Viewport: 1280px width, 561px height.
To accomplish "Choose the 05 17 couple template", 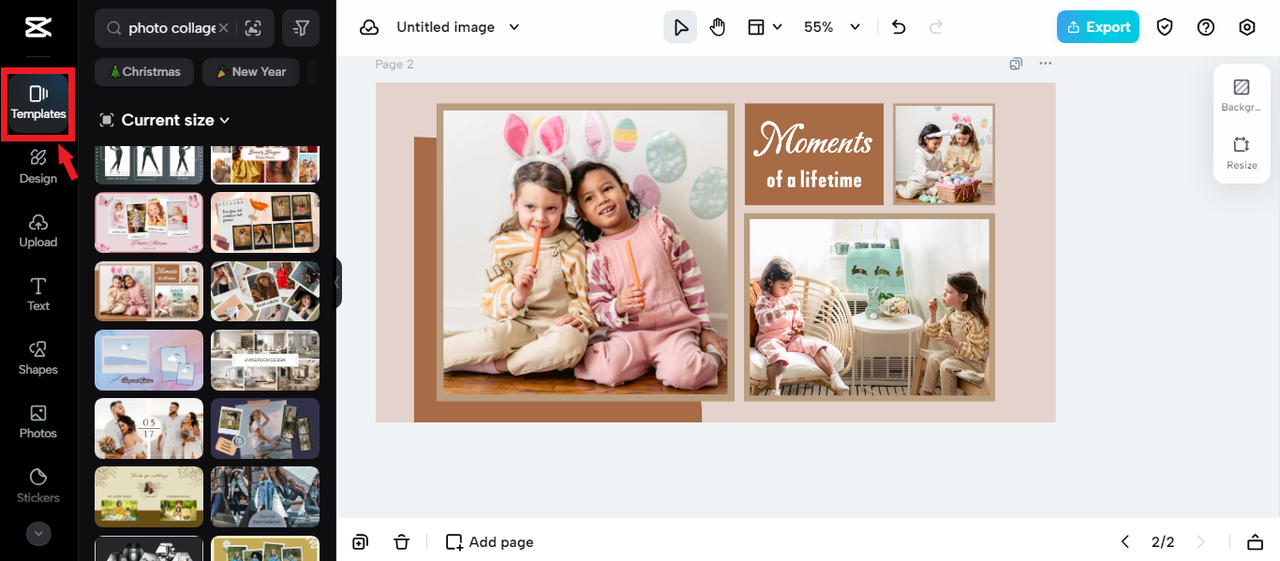I will tap(149, 428).
